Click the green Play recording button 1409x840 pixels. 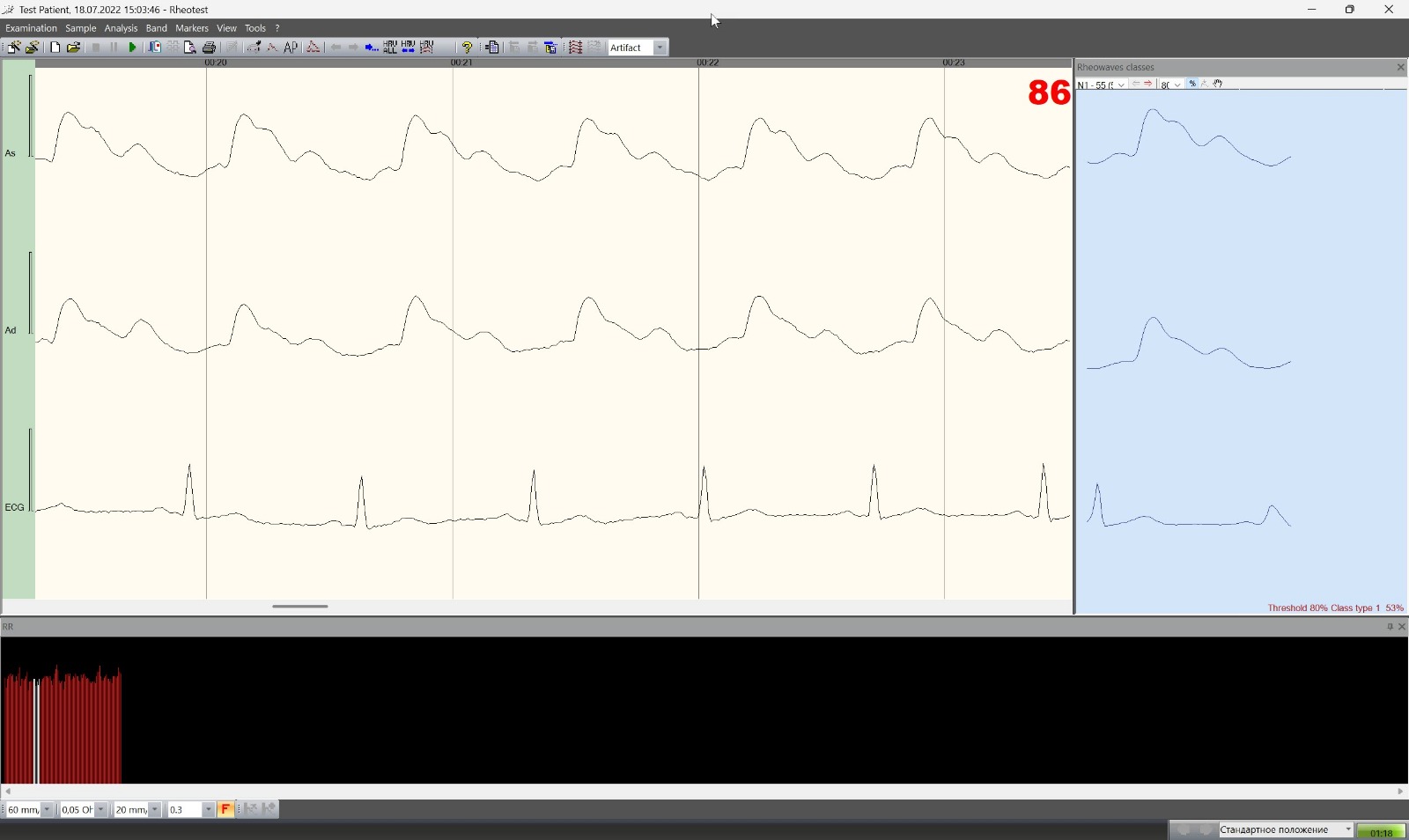click(x=132, y=48)
